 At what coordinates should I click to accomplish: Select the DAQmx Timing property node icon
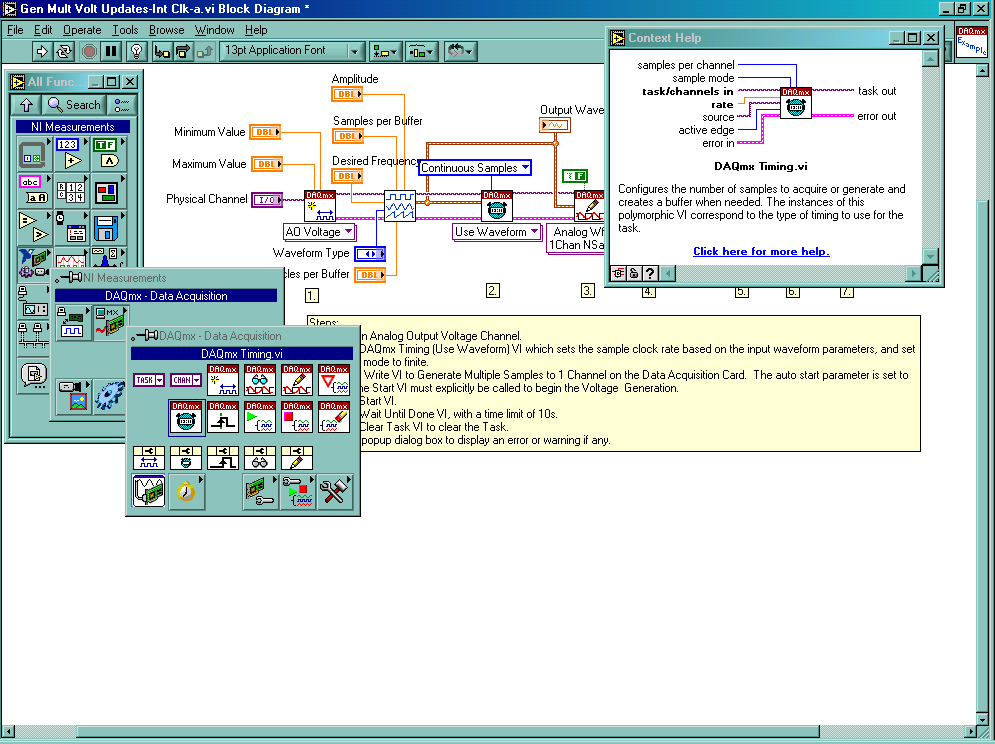click(186, 458)
